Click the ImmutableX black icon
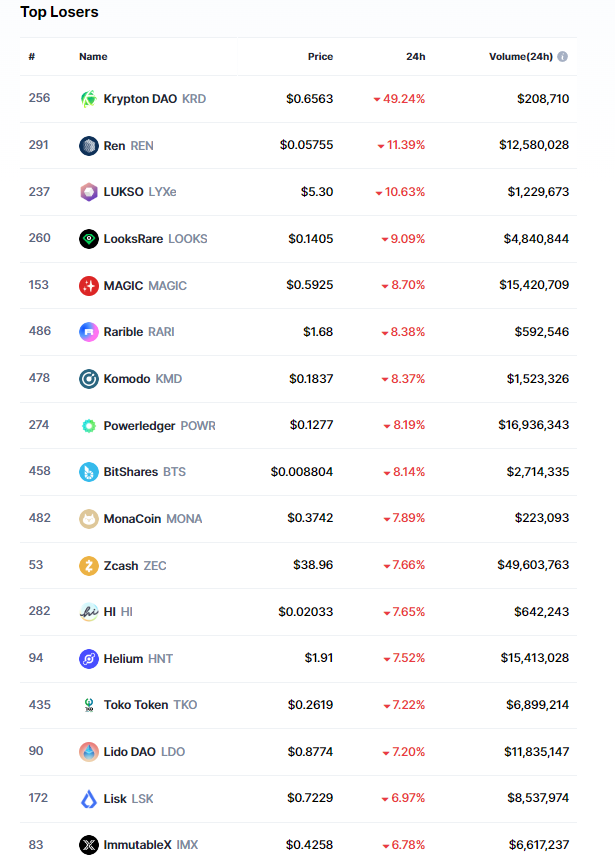615x868 pixels. [x=89, y=845]
